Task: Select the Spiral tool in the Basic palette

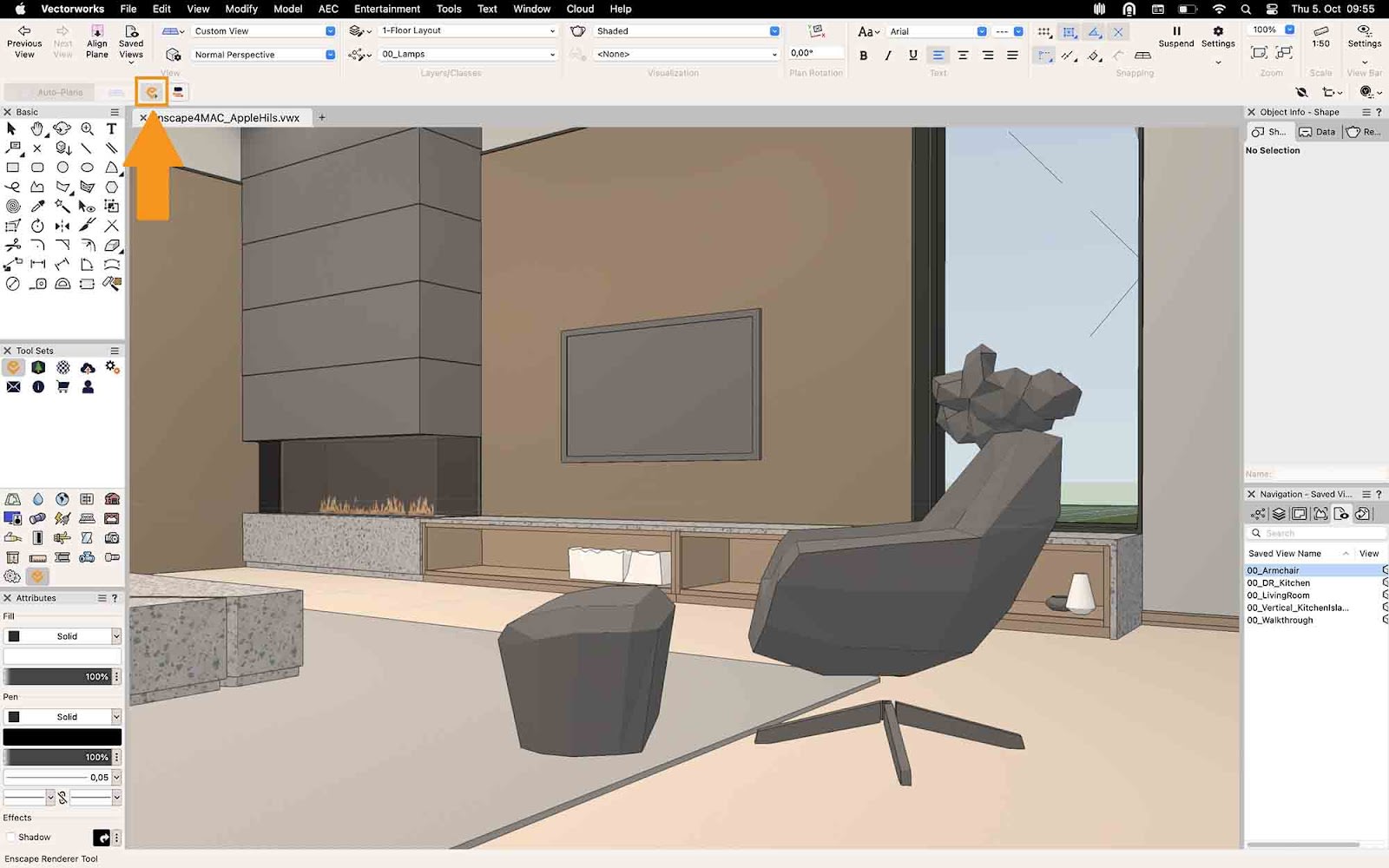Action: (x=13, y=206)
